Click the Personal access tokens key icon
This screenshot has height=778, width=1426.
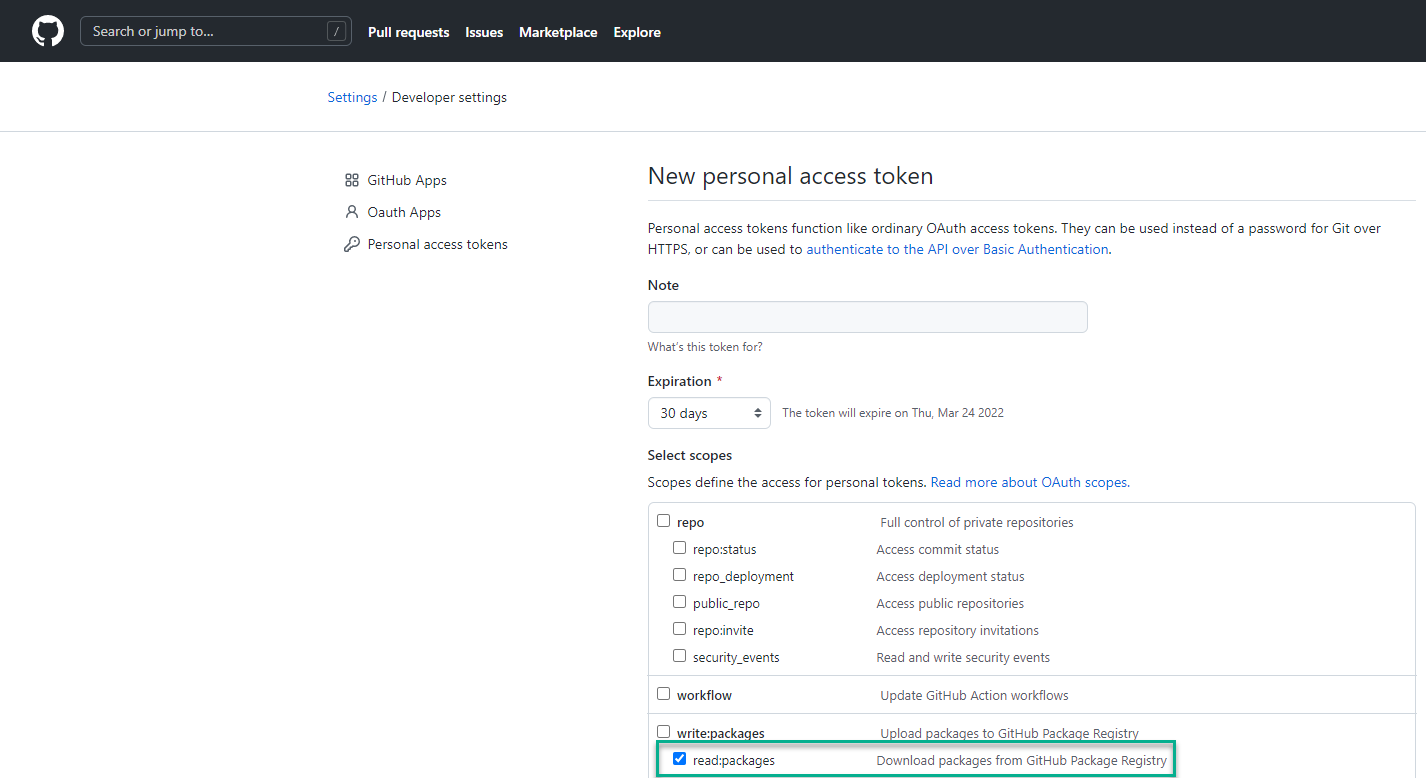point(351,244)
